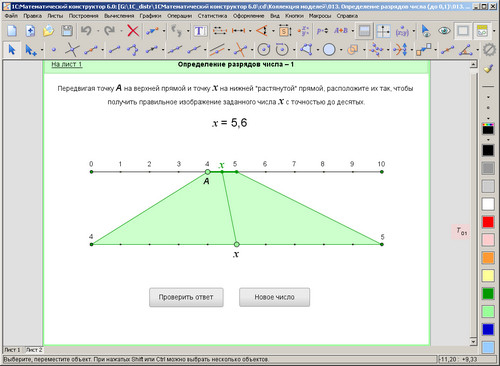Select the polygon tool icon

point(306,50)
